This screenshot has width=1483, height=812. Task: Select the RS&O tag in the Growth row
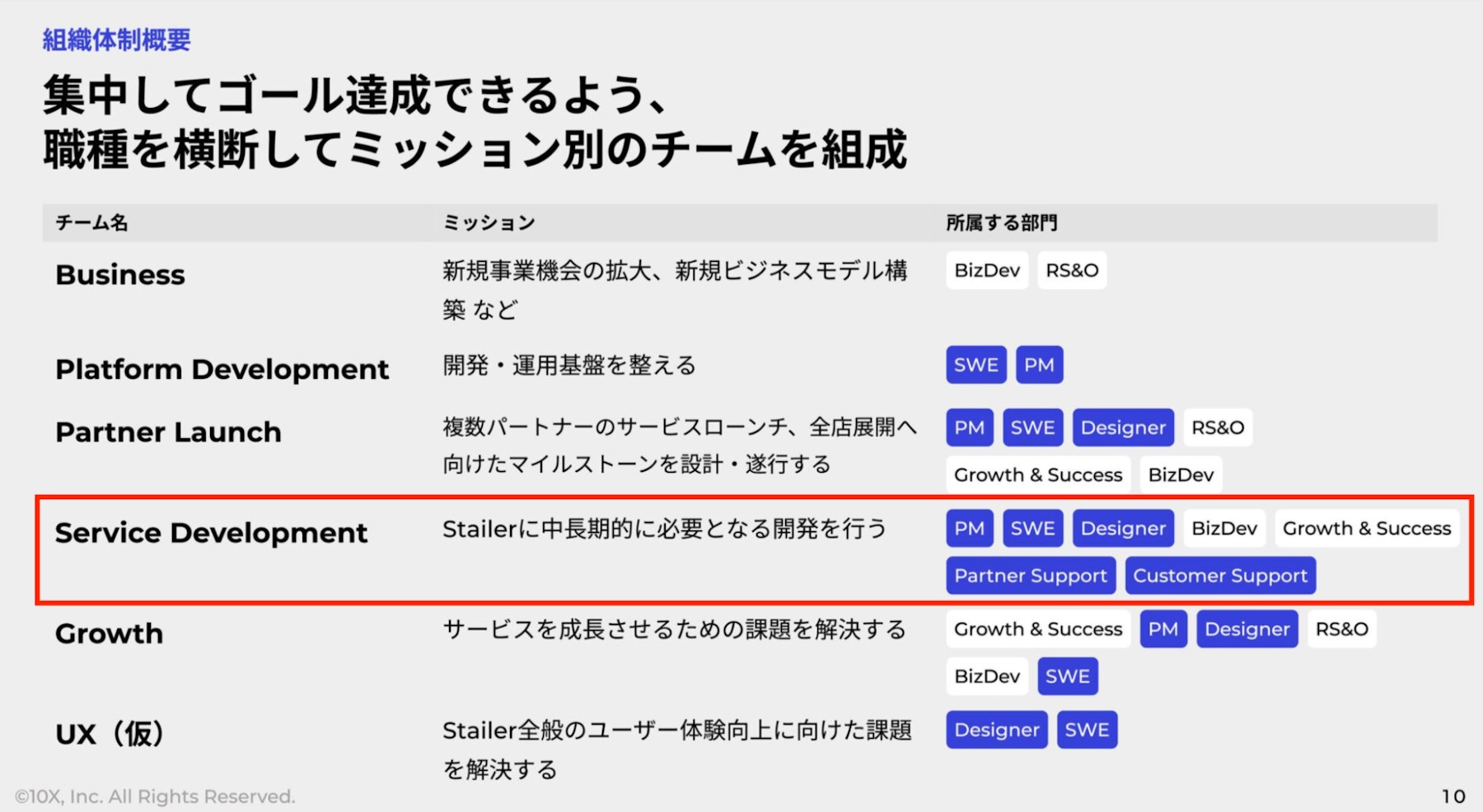pyautogui.click(x=1341, y=629)
